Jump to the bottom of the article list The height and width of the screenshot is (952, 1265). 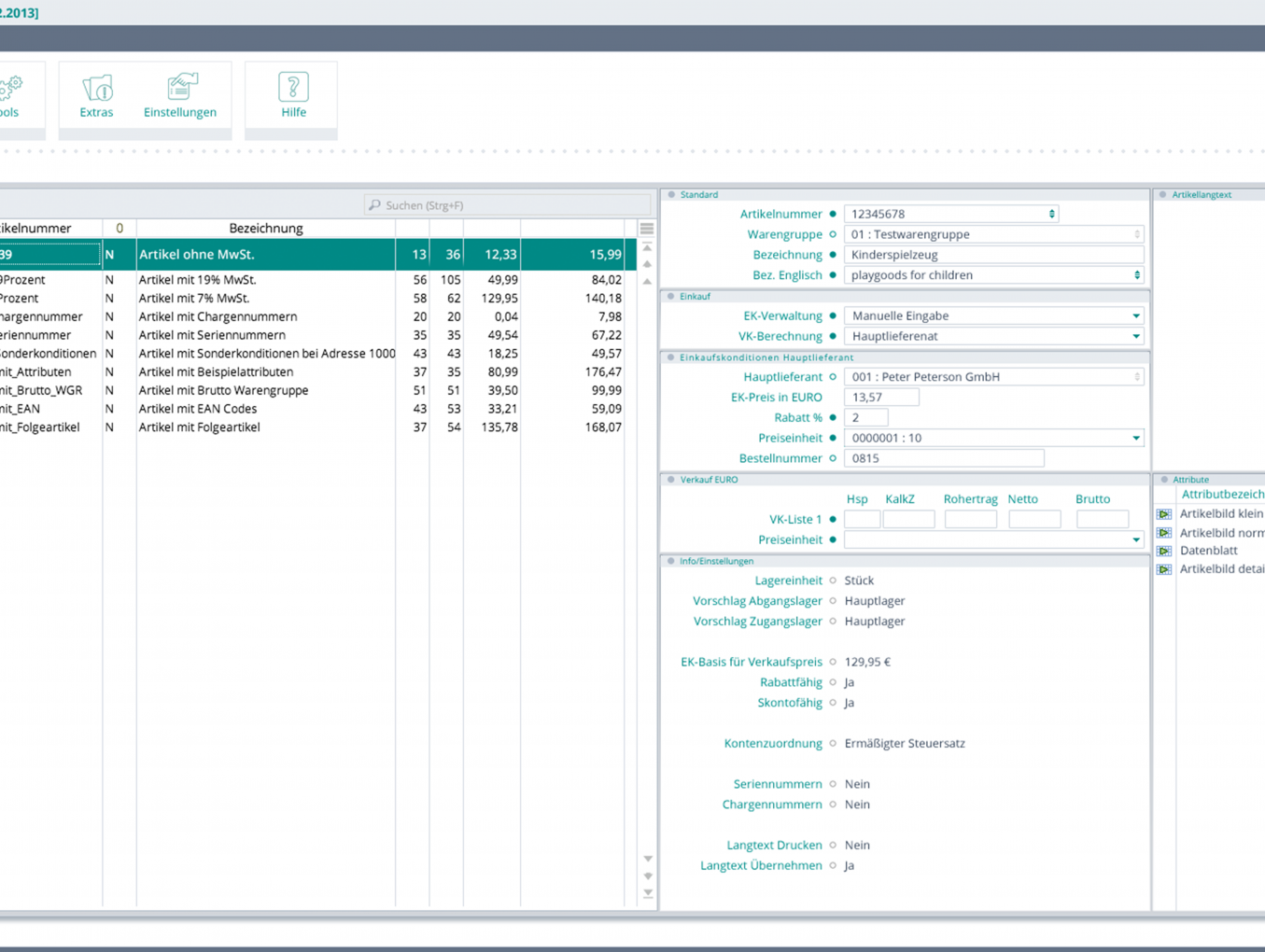coord(648,893)
